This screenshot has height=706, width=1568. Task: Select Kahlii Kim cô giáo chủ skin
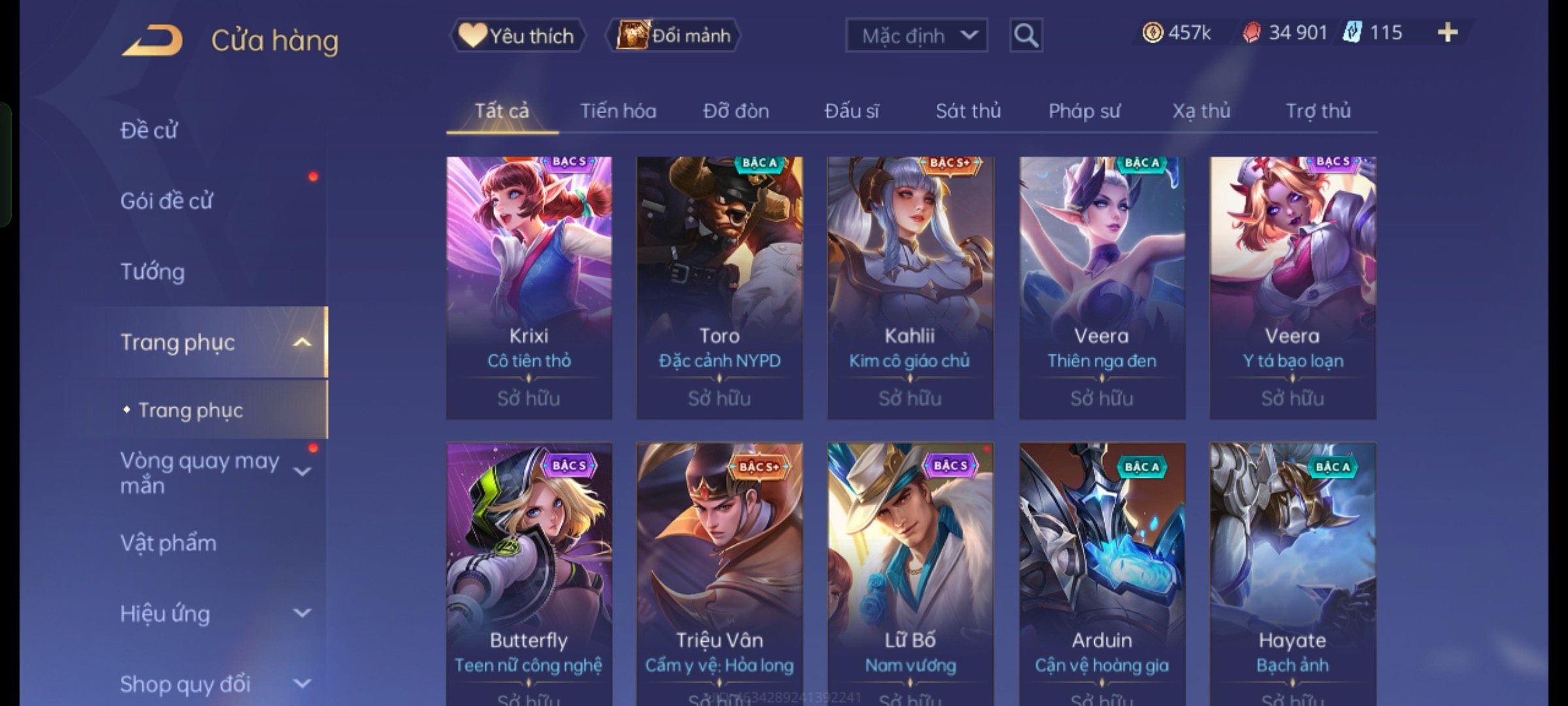pyautogui.click(x=910, y=288)
